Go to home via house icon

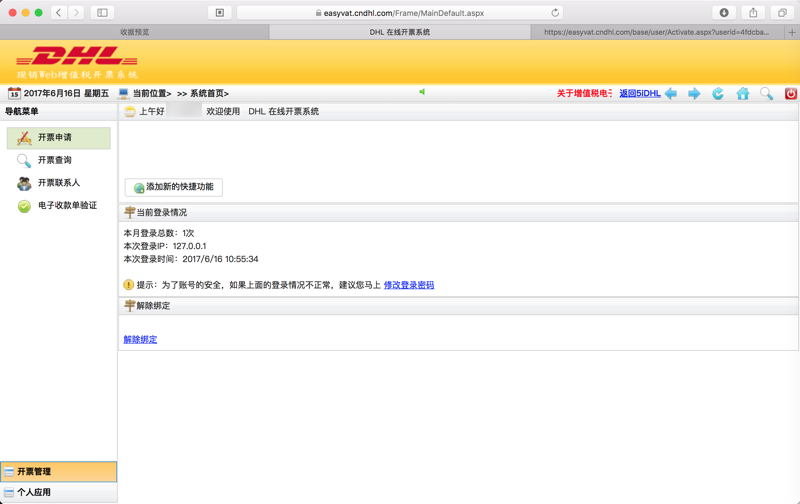point(743,93)
